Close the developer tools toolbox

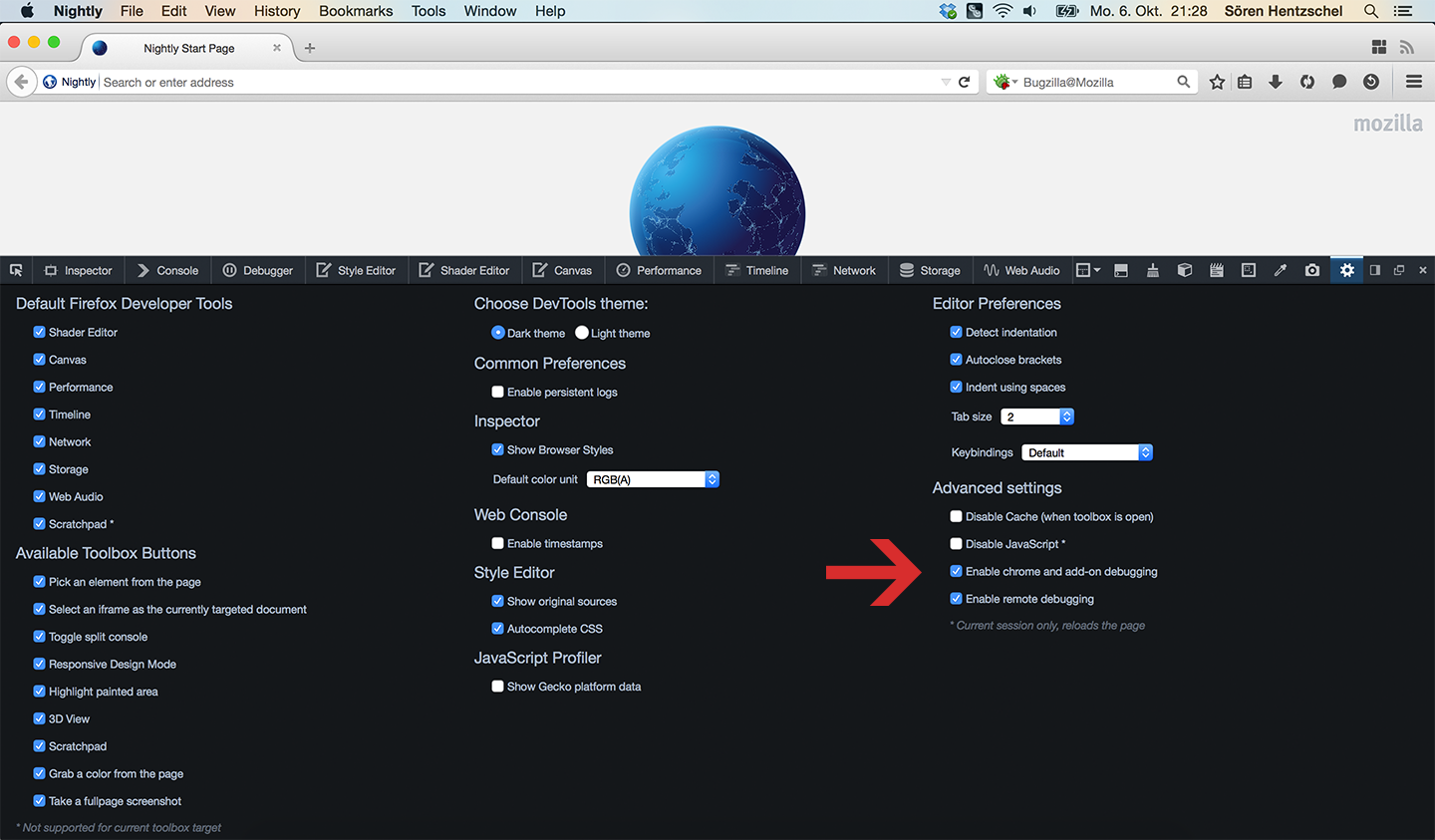click(1423, 270)
